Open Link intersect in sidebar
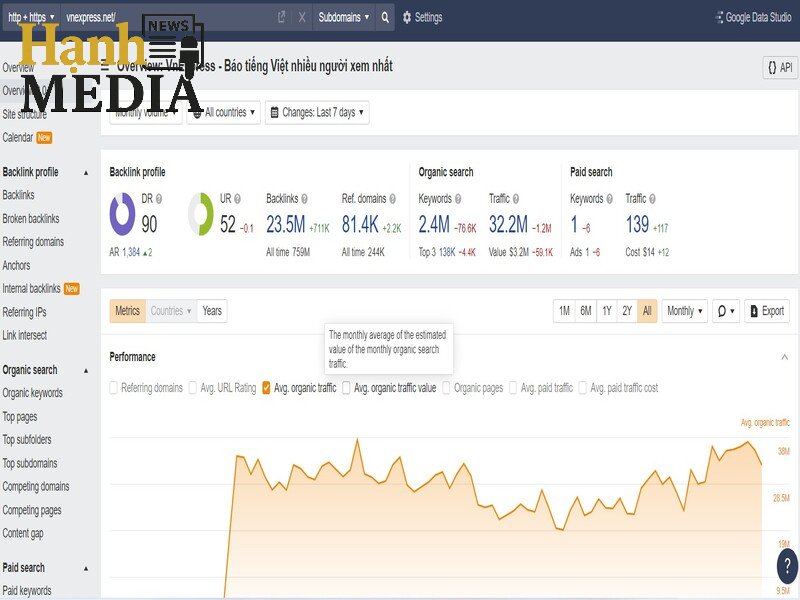This screenshot has height=600, width=800. tap(24, 335)
